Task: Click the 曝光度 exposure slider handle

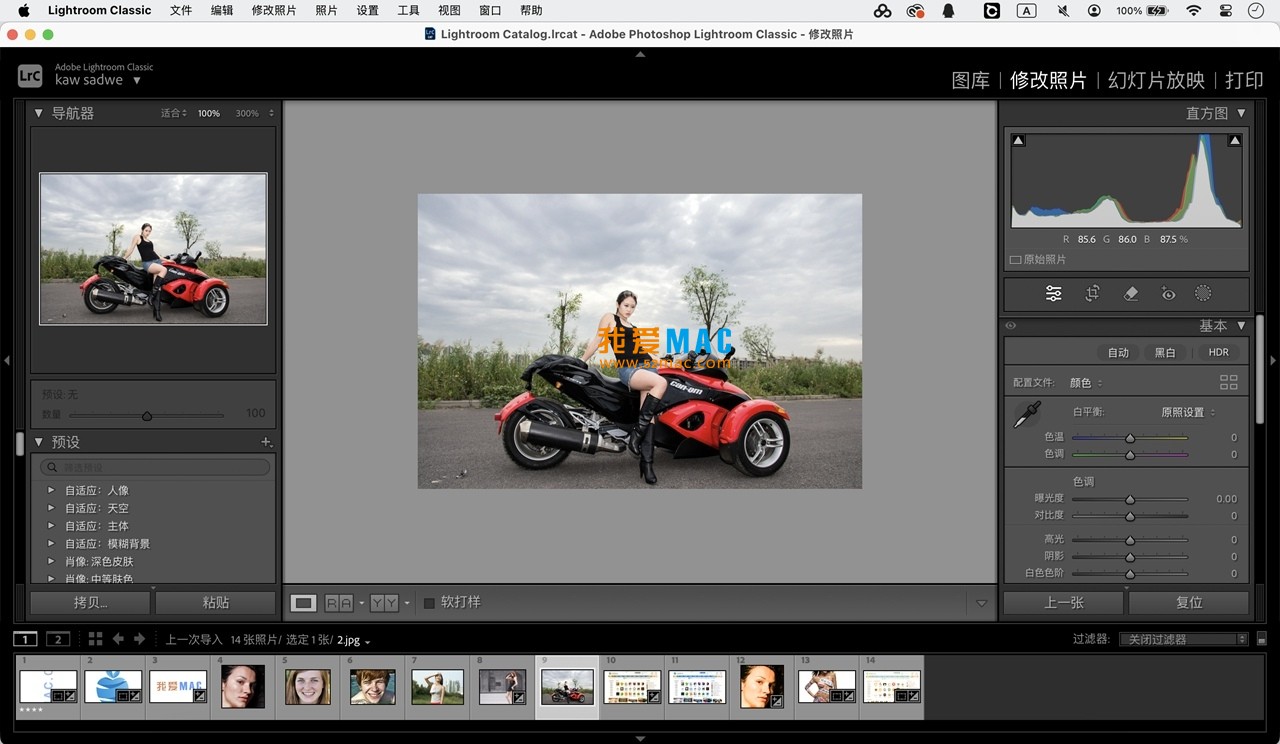Action: point(1130,499)
